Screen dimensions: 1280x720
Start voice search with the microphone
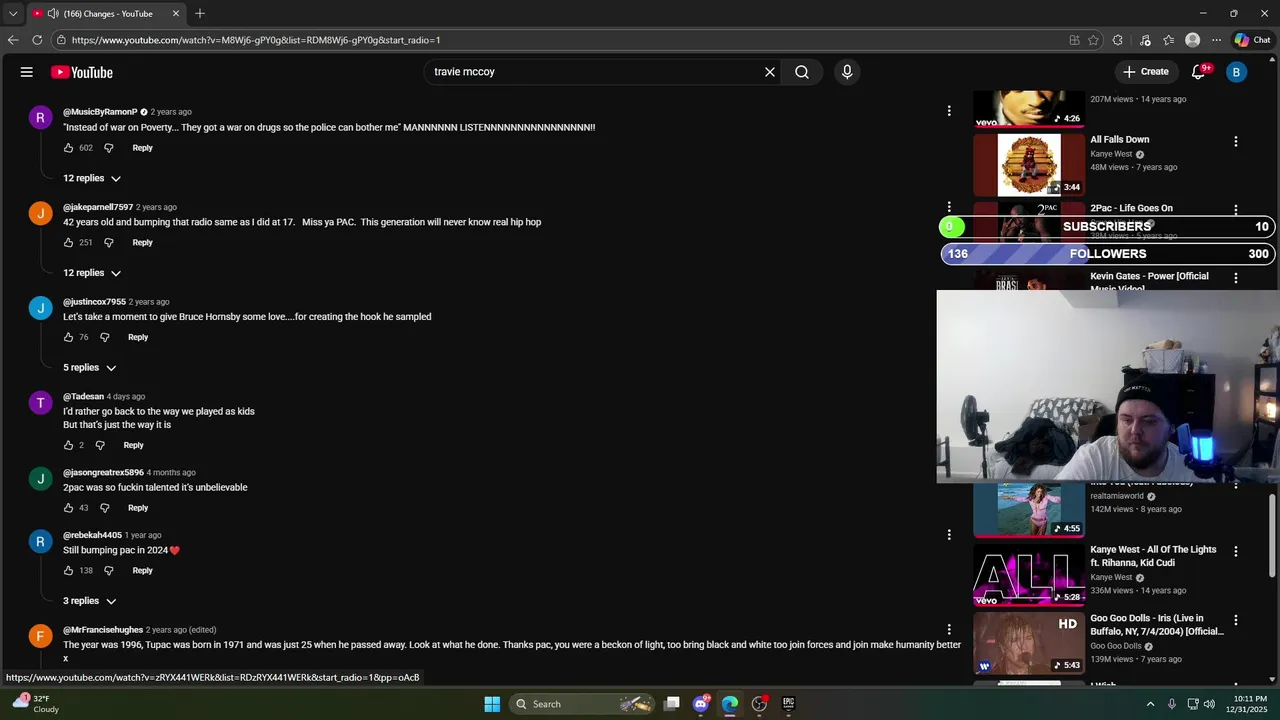click(x=847, y=72)
